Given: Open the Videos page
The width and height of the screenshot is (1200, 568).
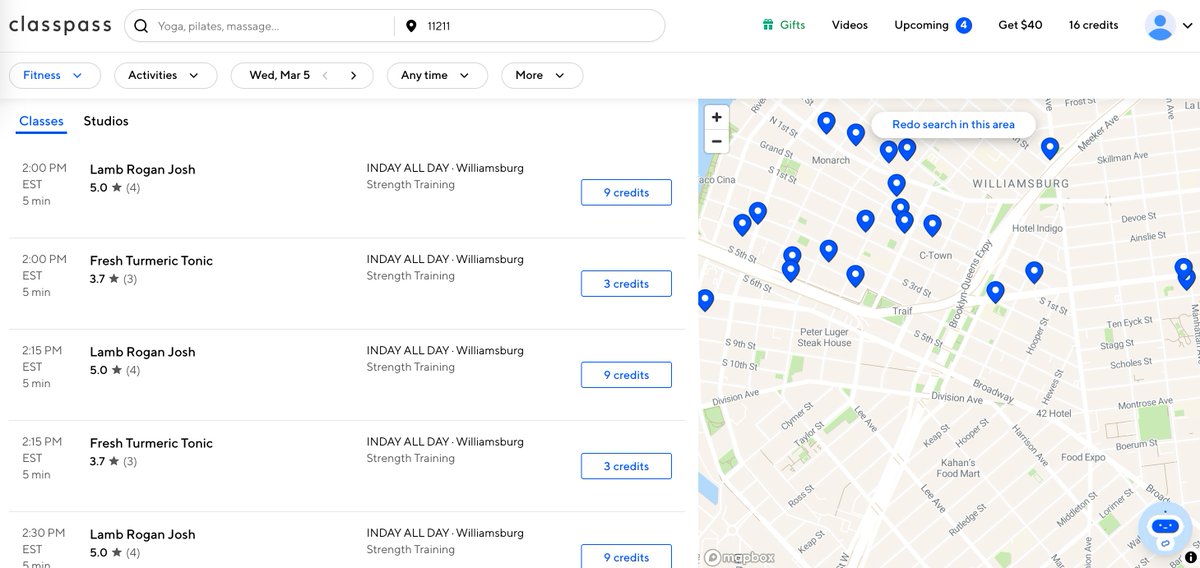Looking at the screenshot, I should (x=850, y=25).
